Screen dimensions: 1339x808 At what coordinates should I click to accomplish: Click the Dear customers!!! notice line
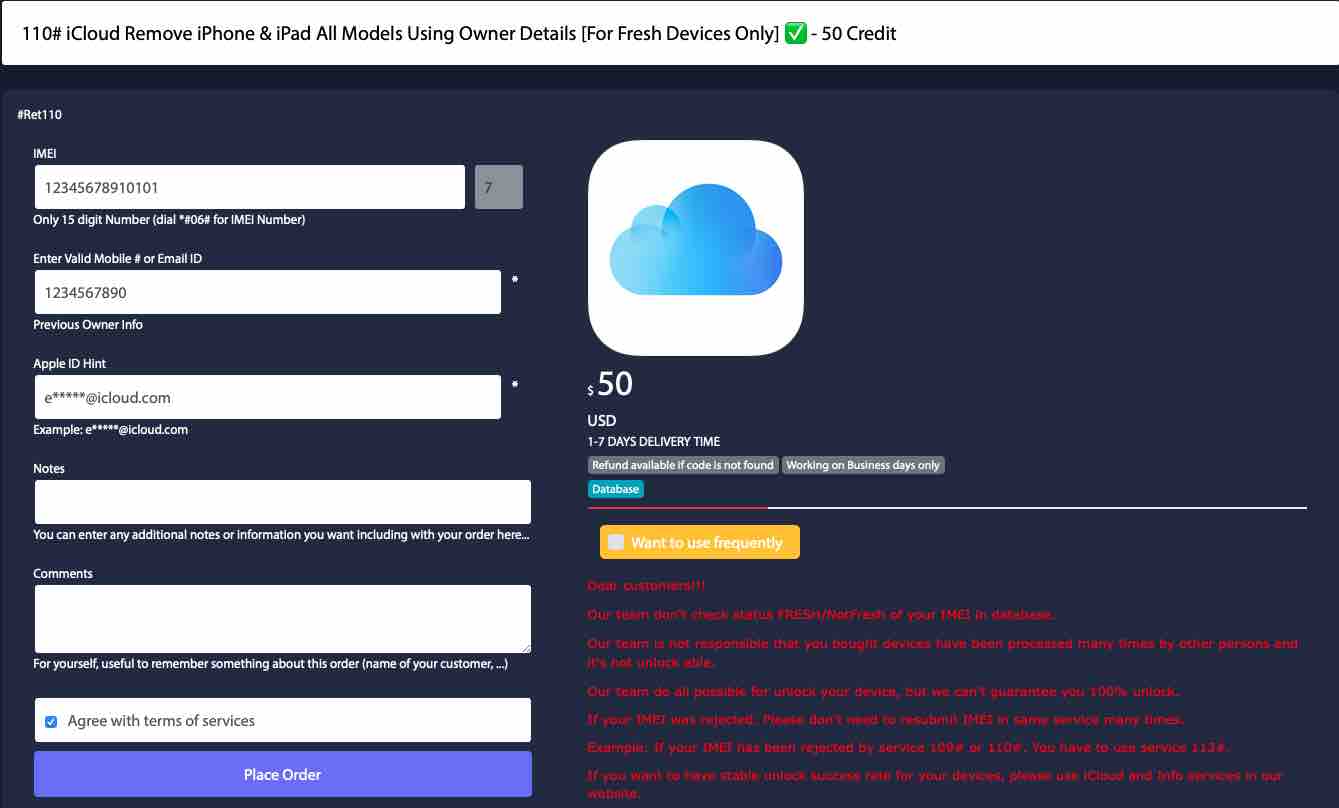click(x=646, y=585)
